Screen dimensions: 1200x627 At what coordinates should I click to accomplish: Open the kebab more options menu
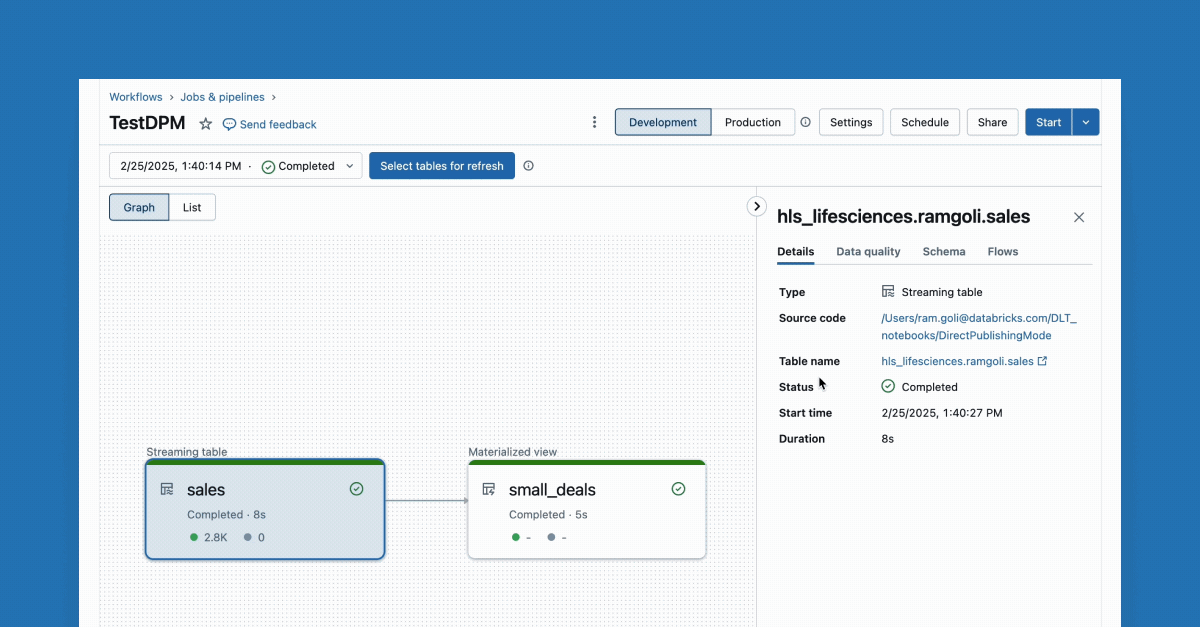click(x=594, y=122)
